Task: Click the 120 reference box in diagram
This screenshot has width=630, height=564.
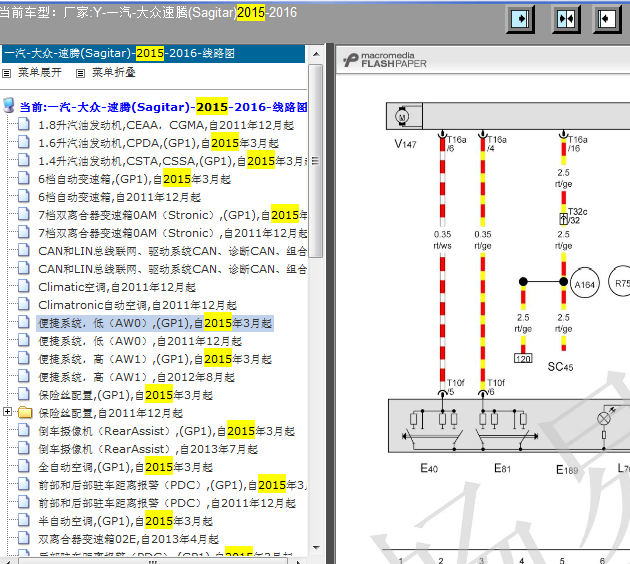Action: (523, 358)
